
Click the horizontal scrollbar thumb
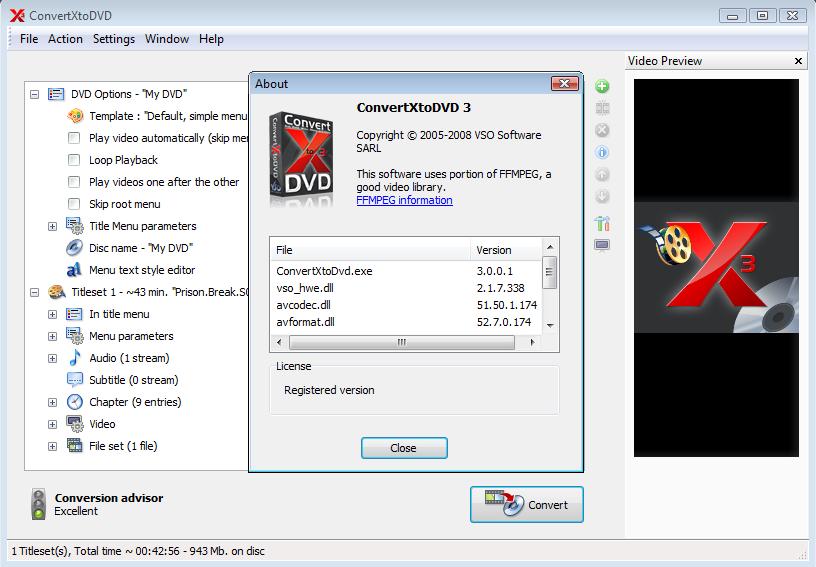click(x=402, y=342)
